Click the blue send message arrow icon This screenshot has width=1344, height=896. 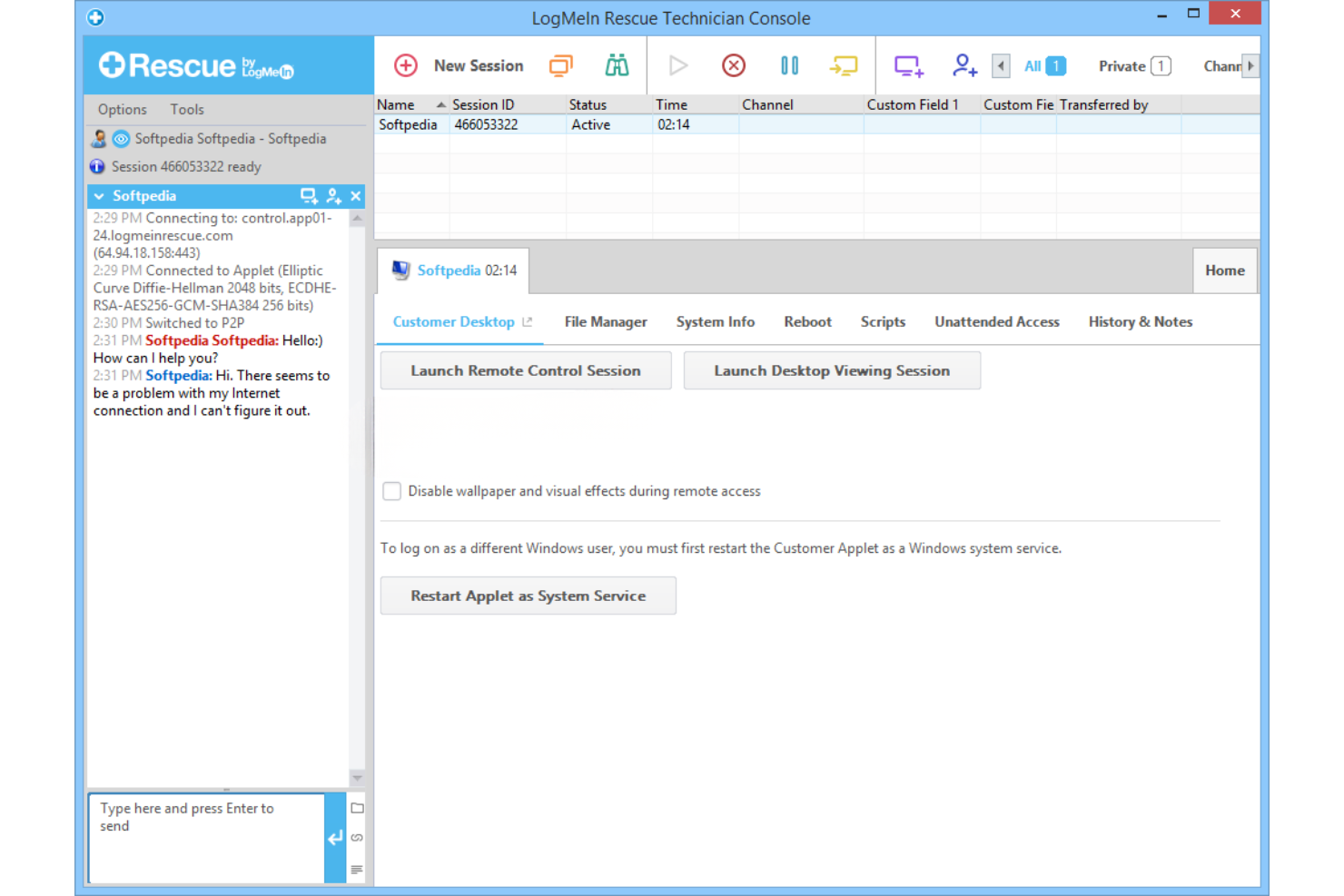pos(335,838)
